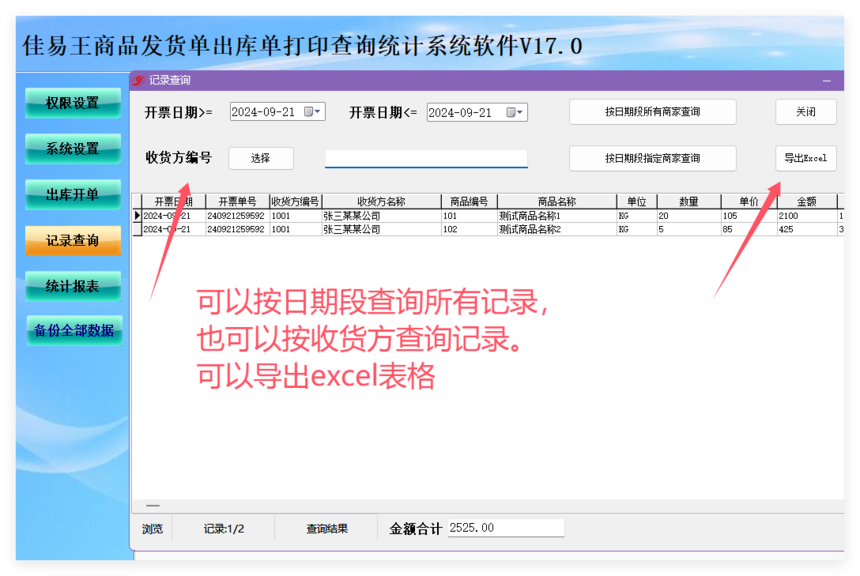Focus the 收货方编号 text input field
The height and width of the screenshot is (576, 860).
(426, 159)
